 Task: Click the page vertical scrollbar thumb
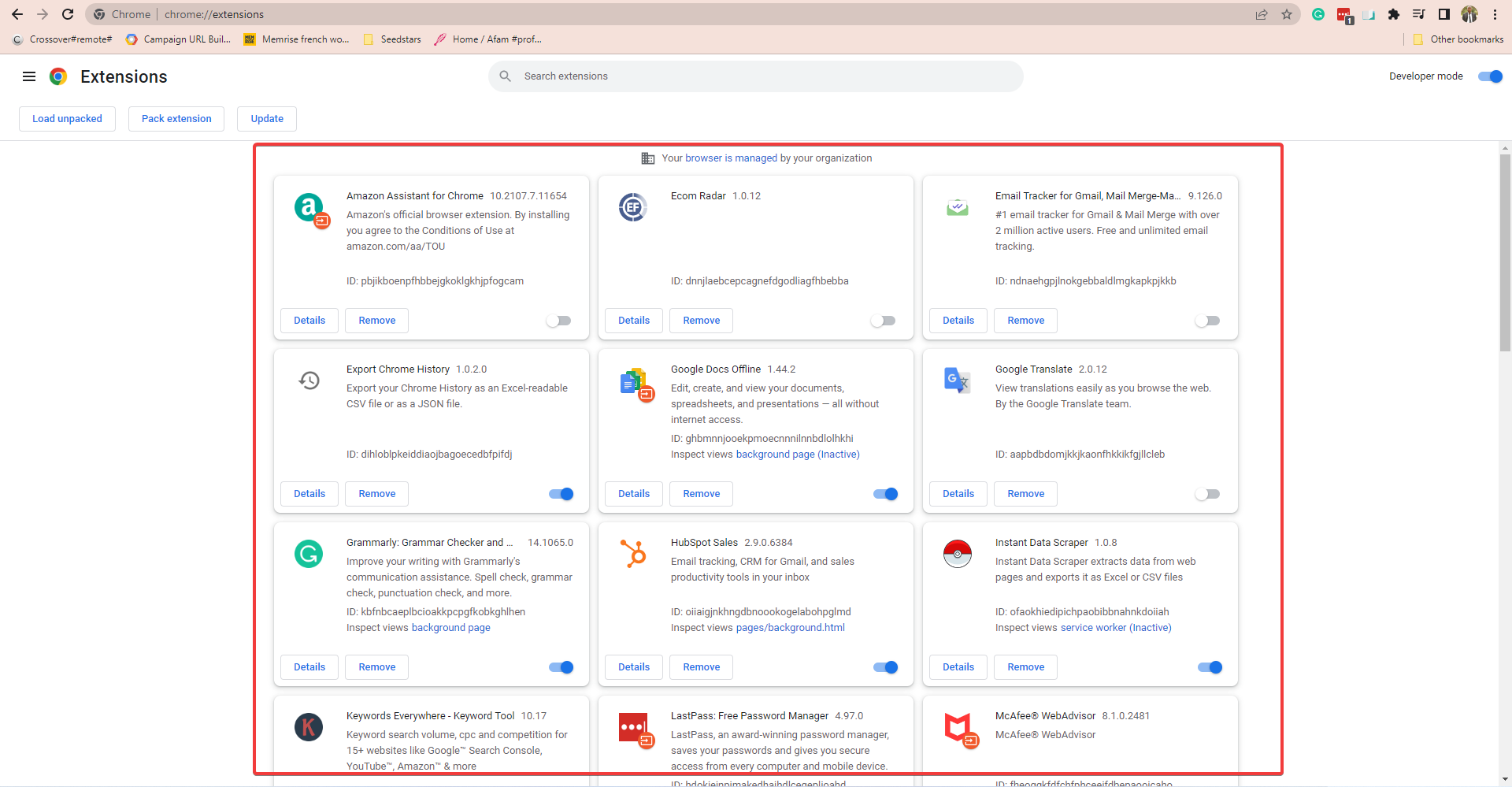[x=1505, y=252]
